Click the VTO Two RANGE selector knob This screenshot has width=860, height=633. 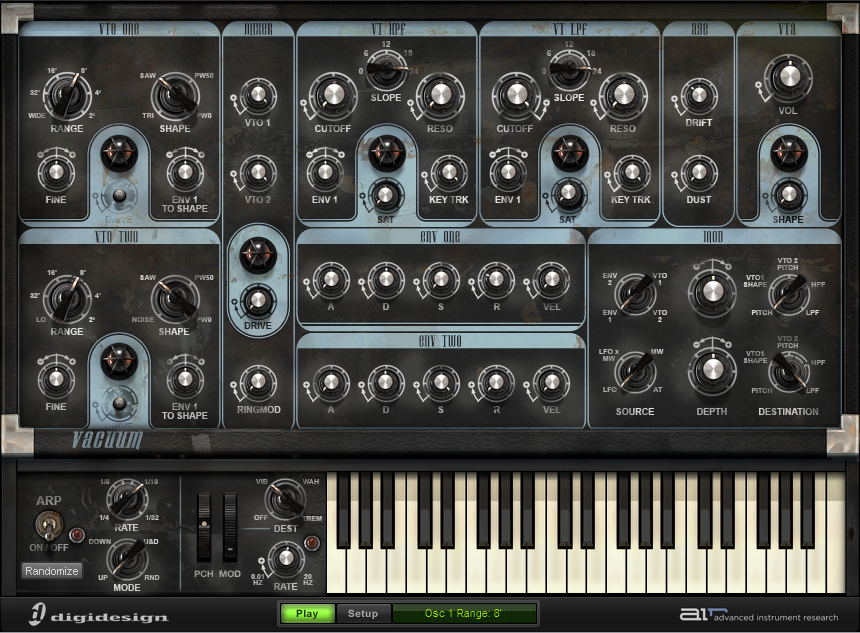tap(67, 299)
